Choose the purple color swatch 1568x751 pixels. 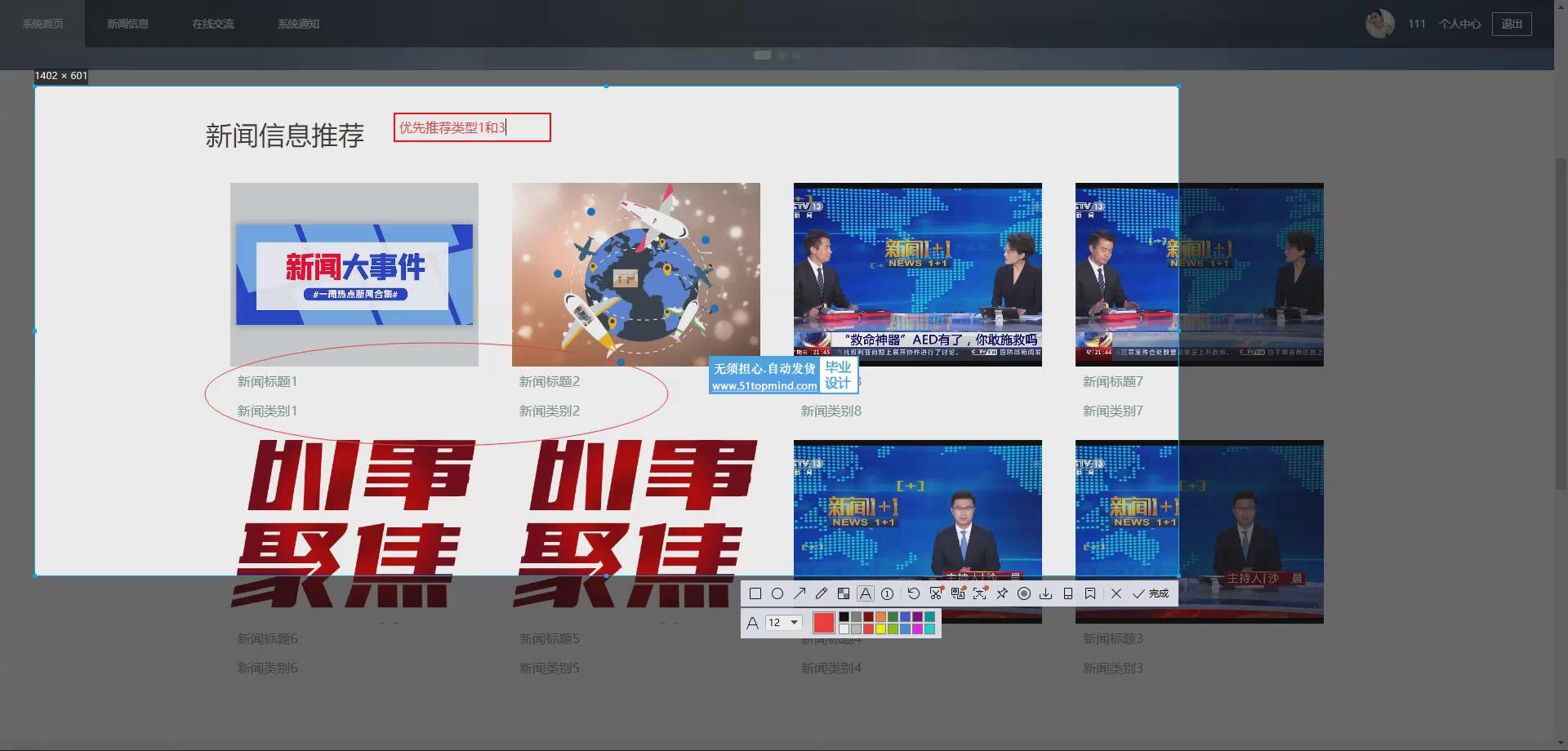pos(917,617)
